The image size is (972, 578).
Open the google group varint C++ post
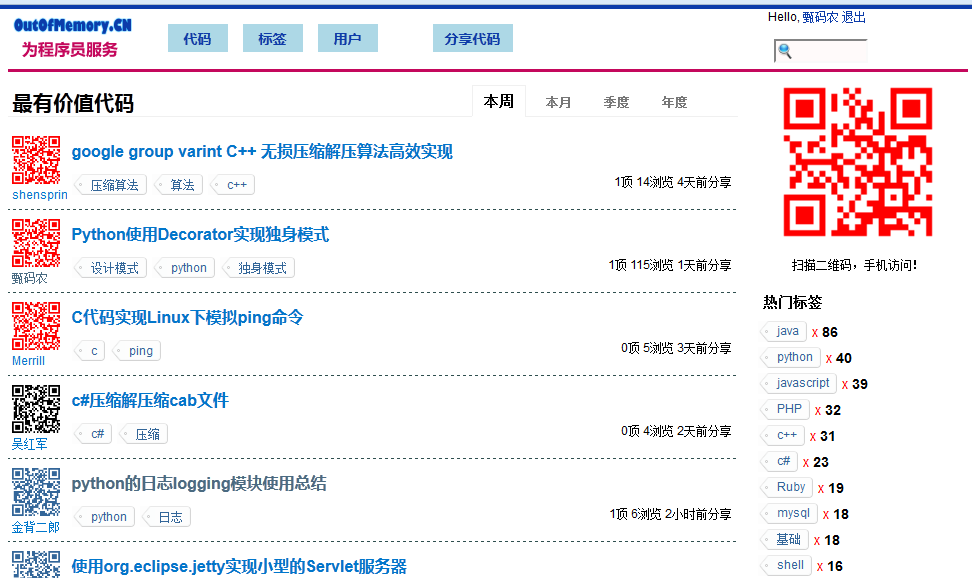[262, 152]
